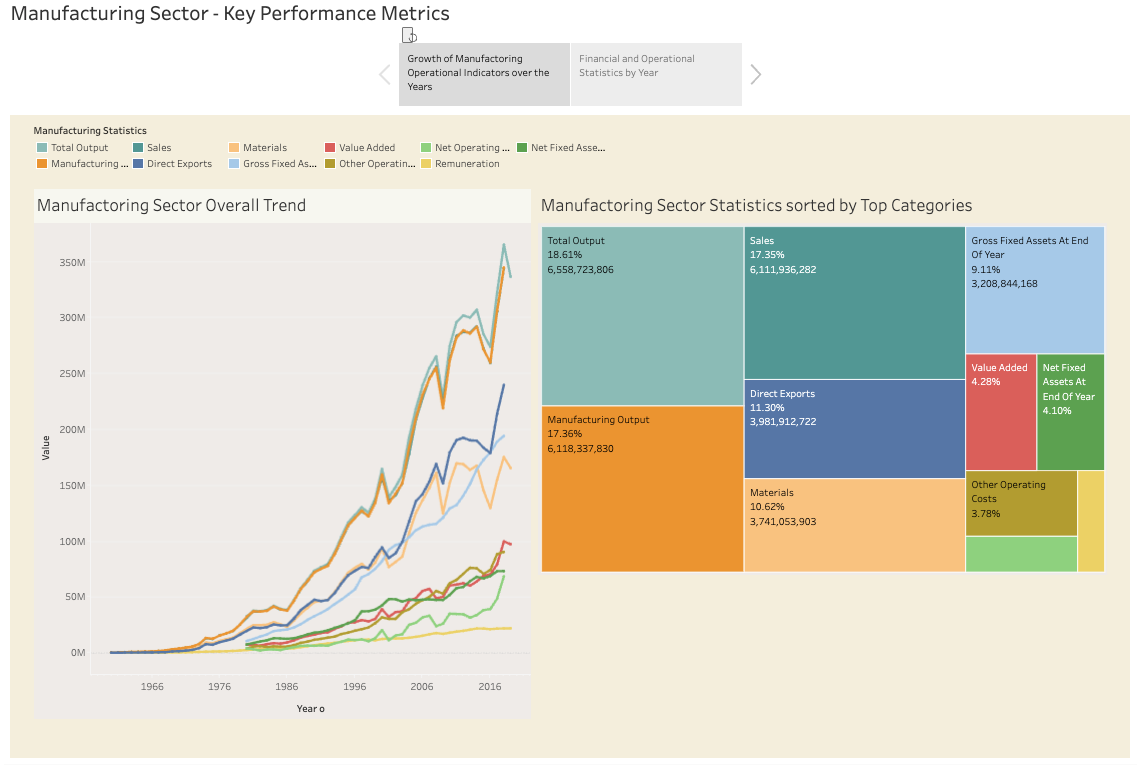The width and height of the screenshot is (1137, 765).
Task: Click Manufacturing Output orange legend swatch
Action: (42, 164)
